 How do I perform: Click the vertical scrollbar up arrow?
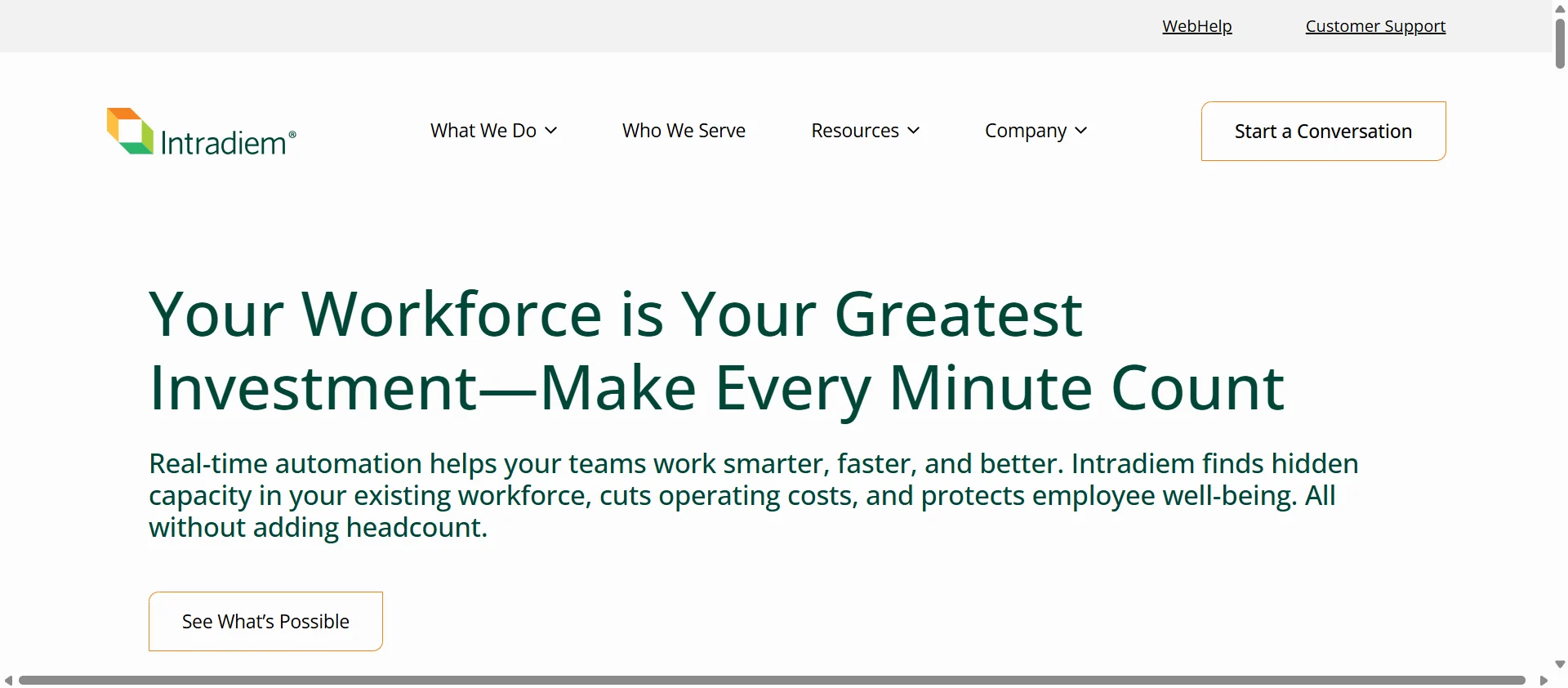(x=1560, y=8)
